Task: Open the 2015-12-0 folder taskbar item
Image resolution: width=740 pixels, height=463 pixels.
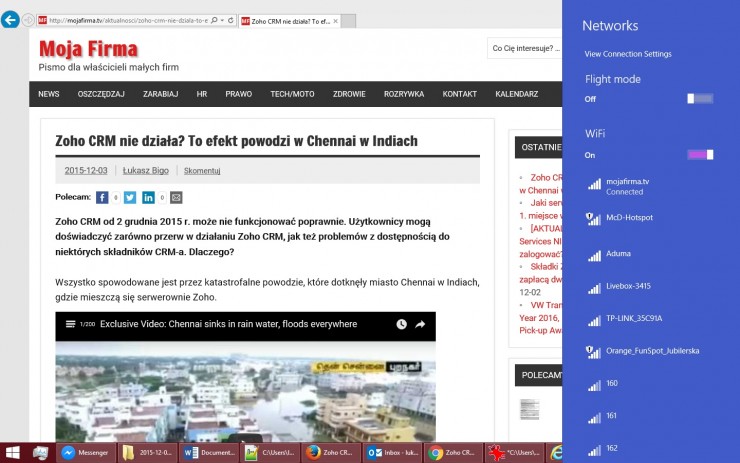Action: (147, 453)
